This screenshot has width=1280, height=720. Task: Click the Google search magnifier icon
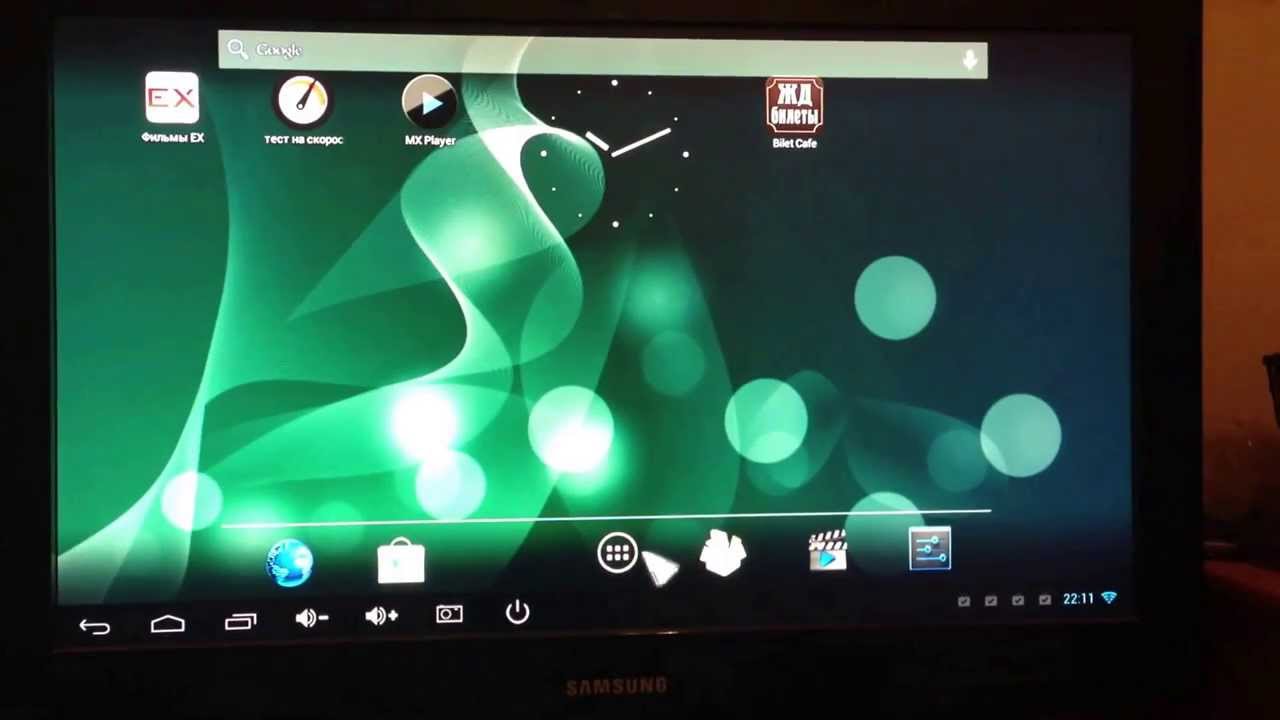pos(237,49)
